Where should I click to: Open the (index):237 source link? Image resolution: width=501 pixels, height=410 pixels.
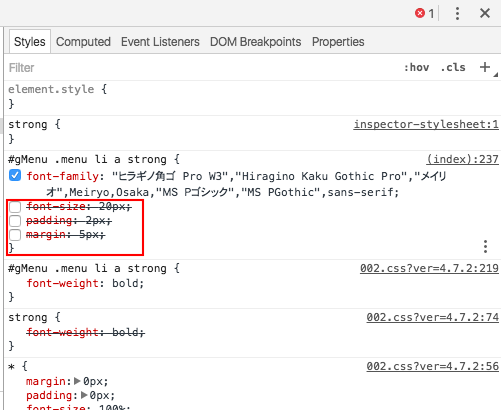tap(462, 159)
